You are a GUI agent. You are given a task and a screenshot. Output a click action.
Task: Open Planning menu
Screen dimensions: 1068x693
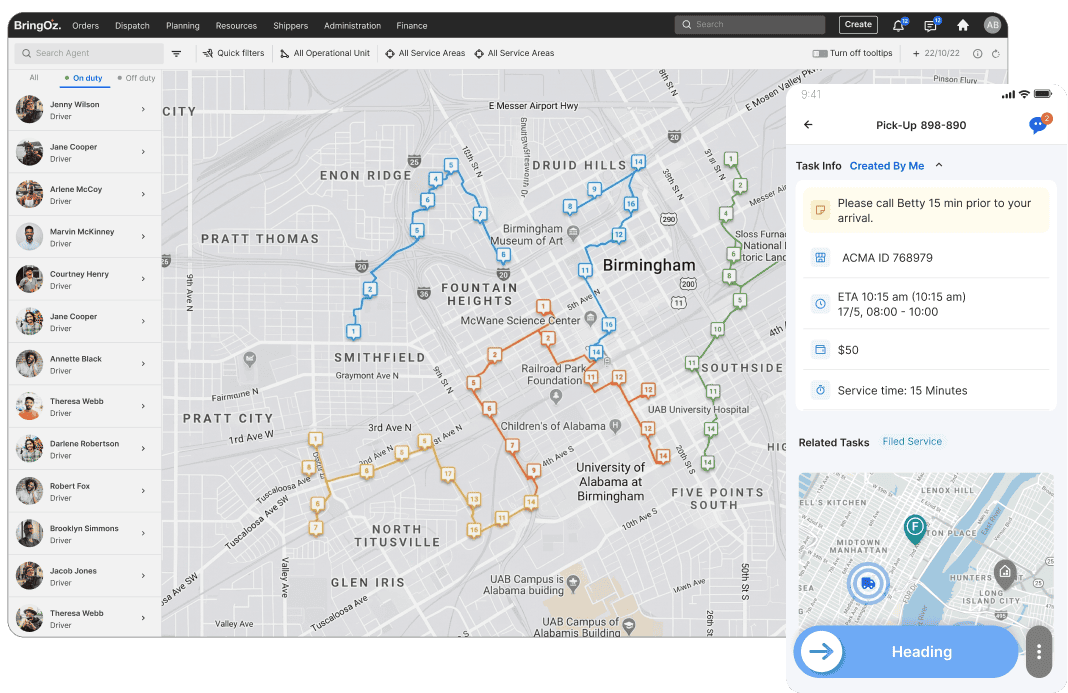(183, 26)
